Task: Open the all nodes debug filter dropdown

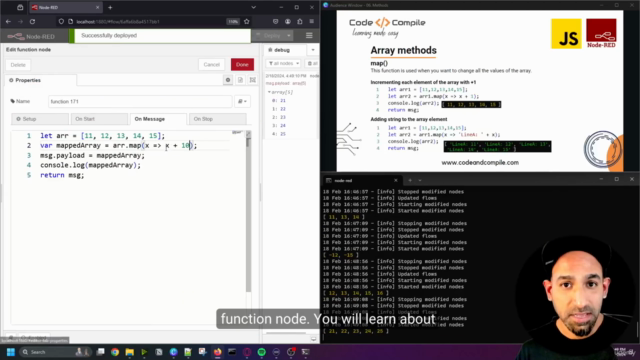Action: click(284, 64)
